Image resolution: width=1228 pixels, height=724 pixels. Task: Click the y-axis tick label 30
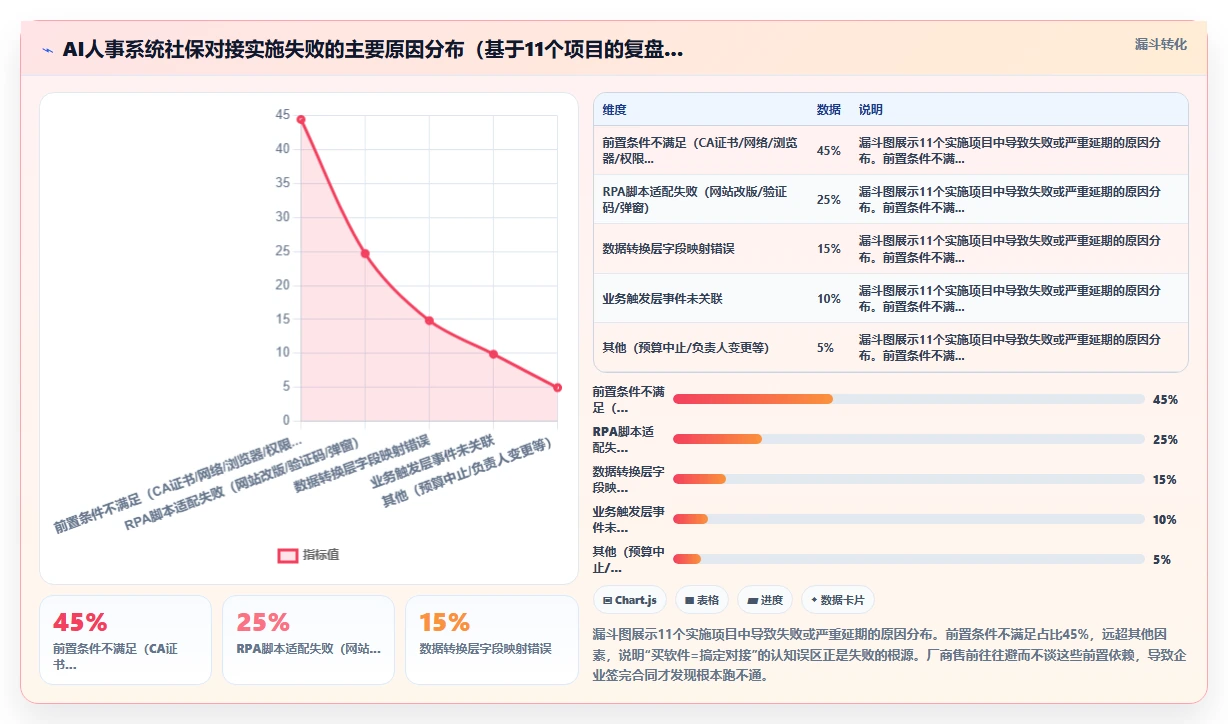tap(282, 217)
